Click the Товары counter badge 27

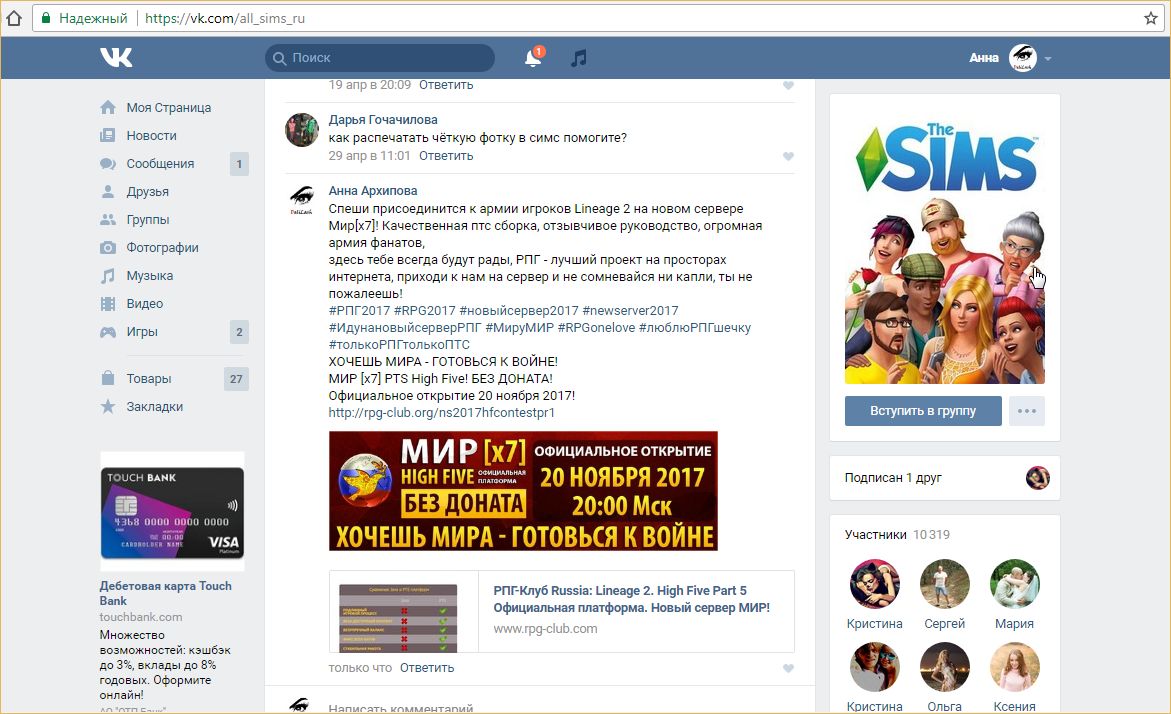236,379
